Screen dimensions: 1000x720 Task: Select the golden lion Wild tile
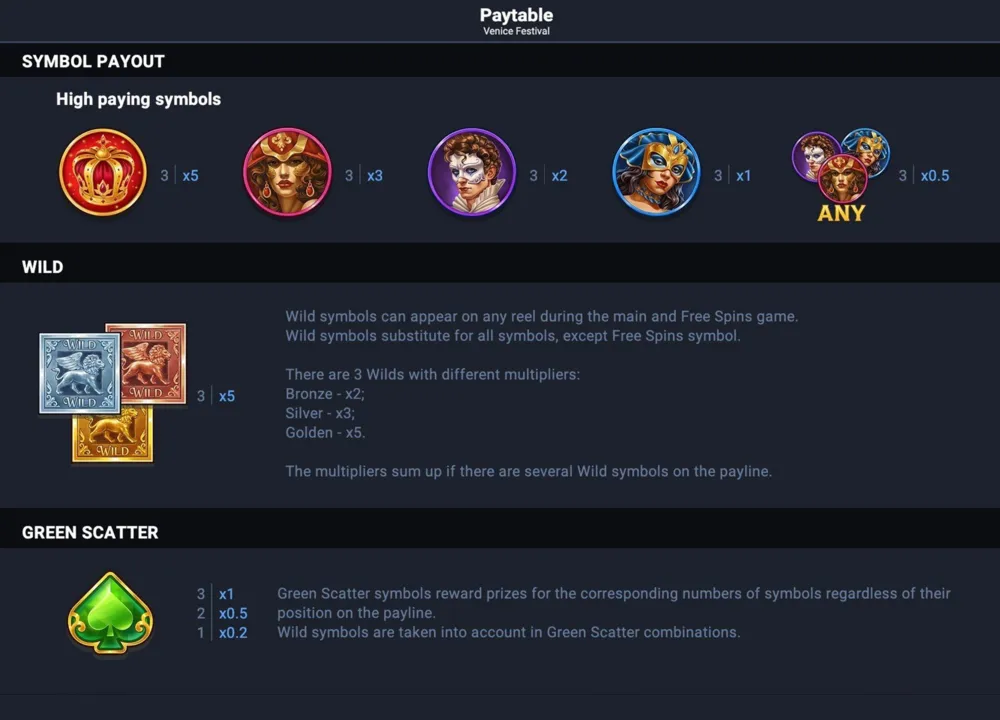tap(112, 435)
